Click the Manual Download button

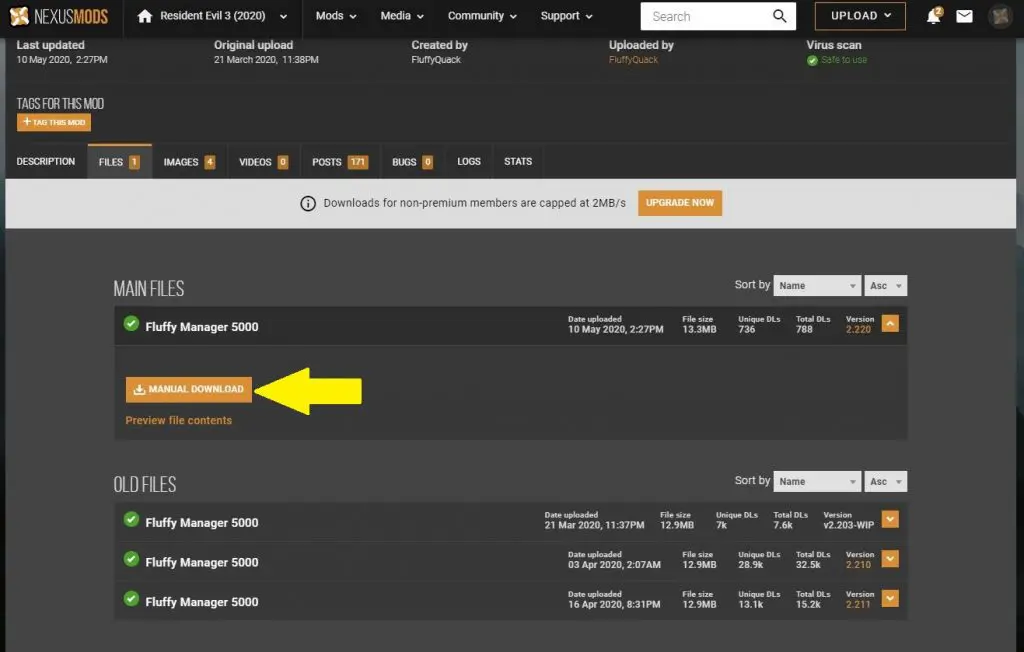[x=189, y=389]
